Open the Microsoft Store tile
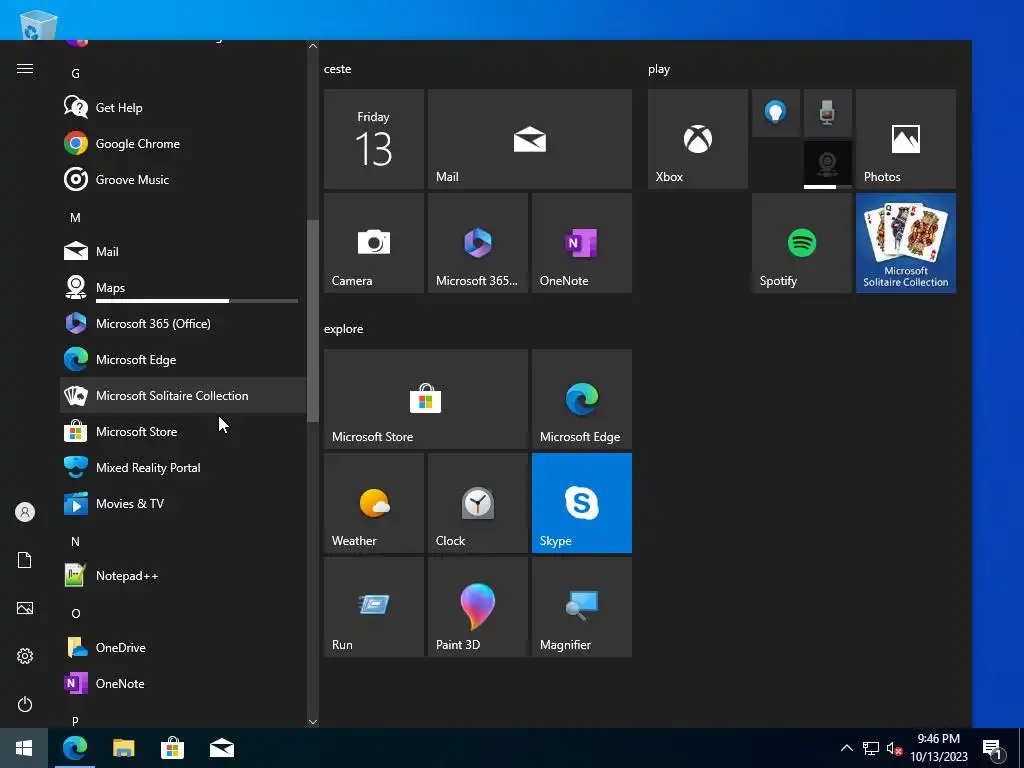1024x768 pixels. 426,399
